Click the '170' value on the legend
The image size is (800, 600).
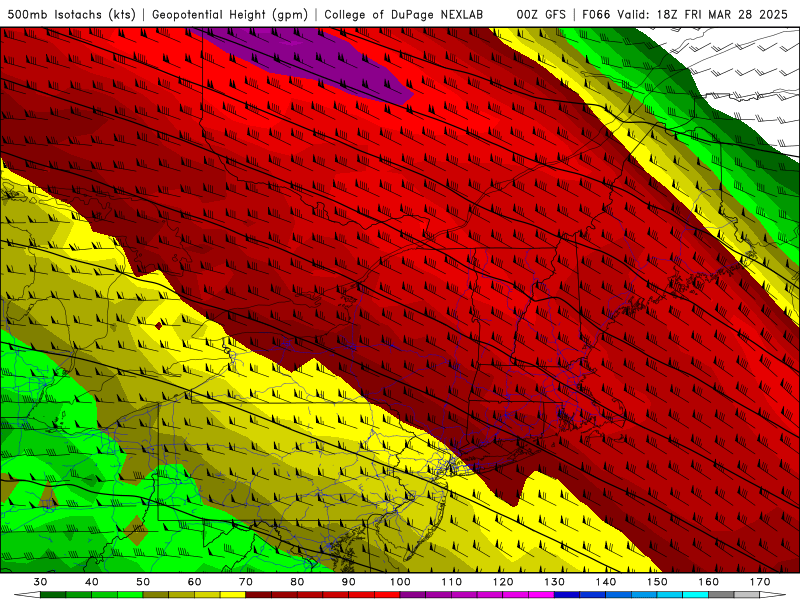[760, 582]
